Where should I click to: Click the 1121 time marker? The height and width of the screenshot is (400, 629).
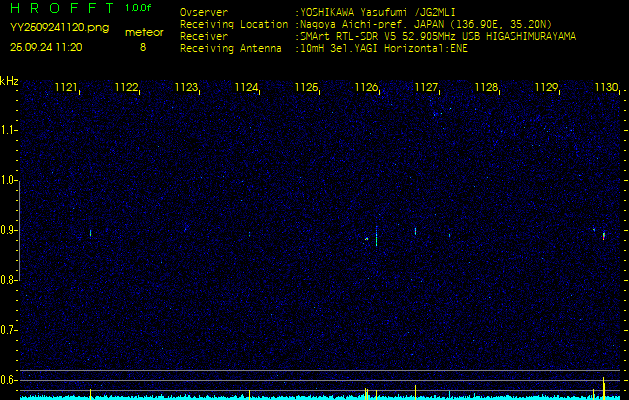tap(66, 88)
